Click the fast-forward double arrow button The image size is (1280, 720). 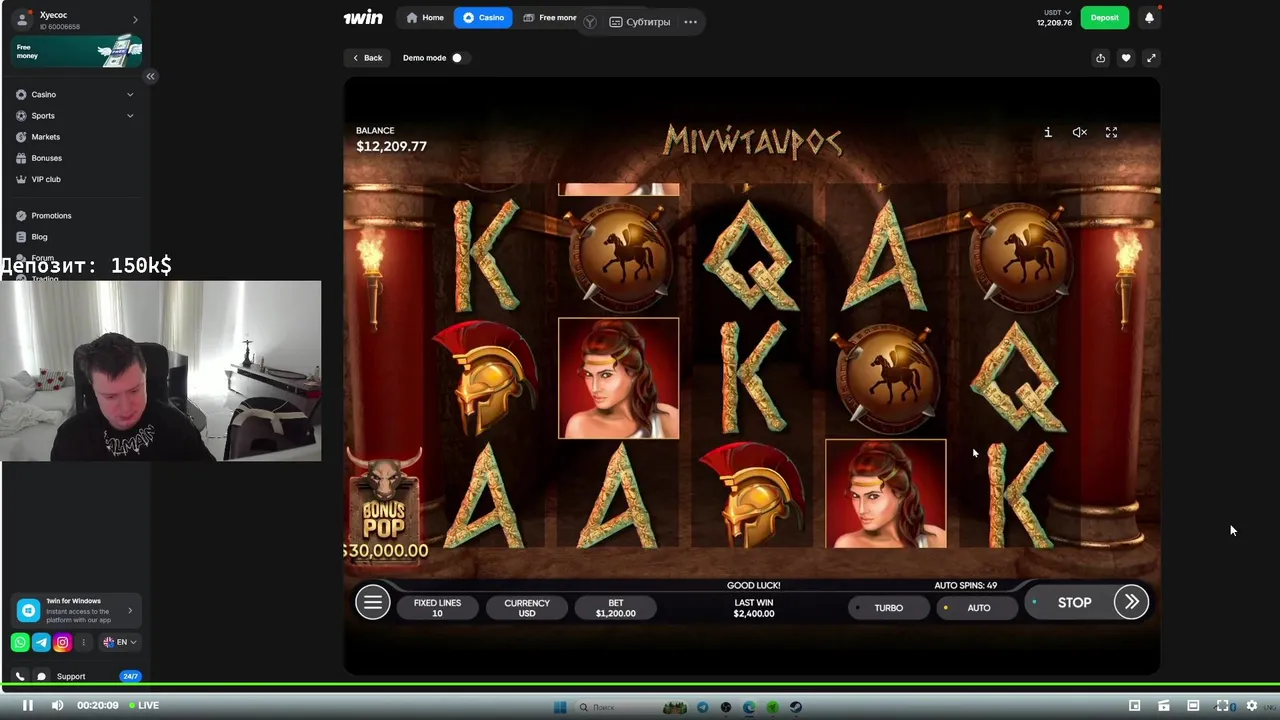(1131, 602)
